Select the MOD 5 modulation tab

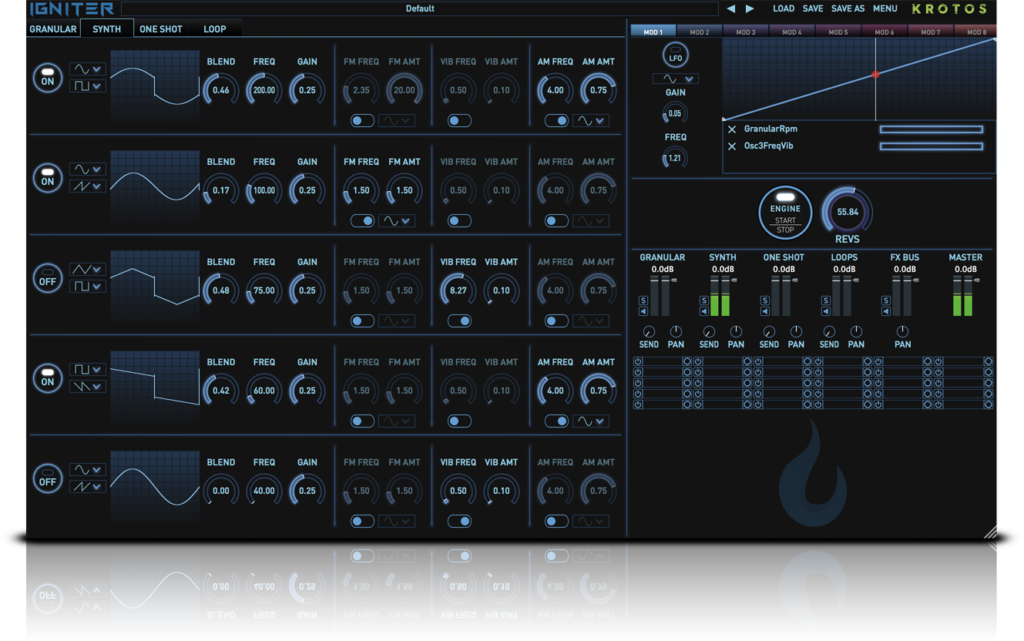point(838,31)
